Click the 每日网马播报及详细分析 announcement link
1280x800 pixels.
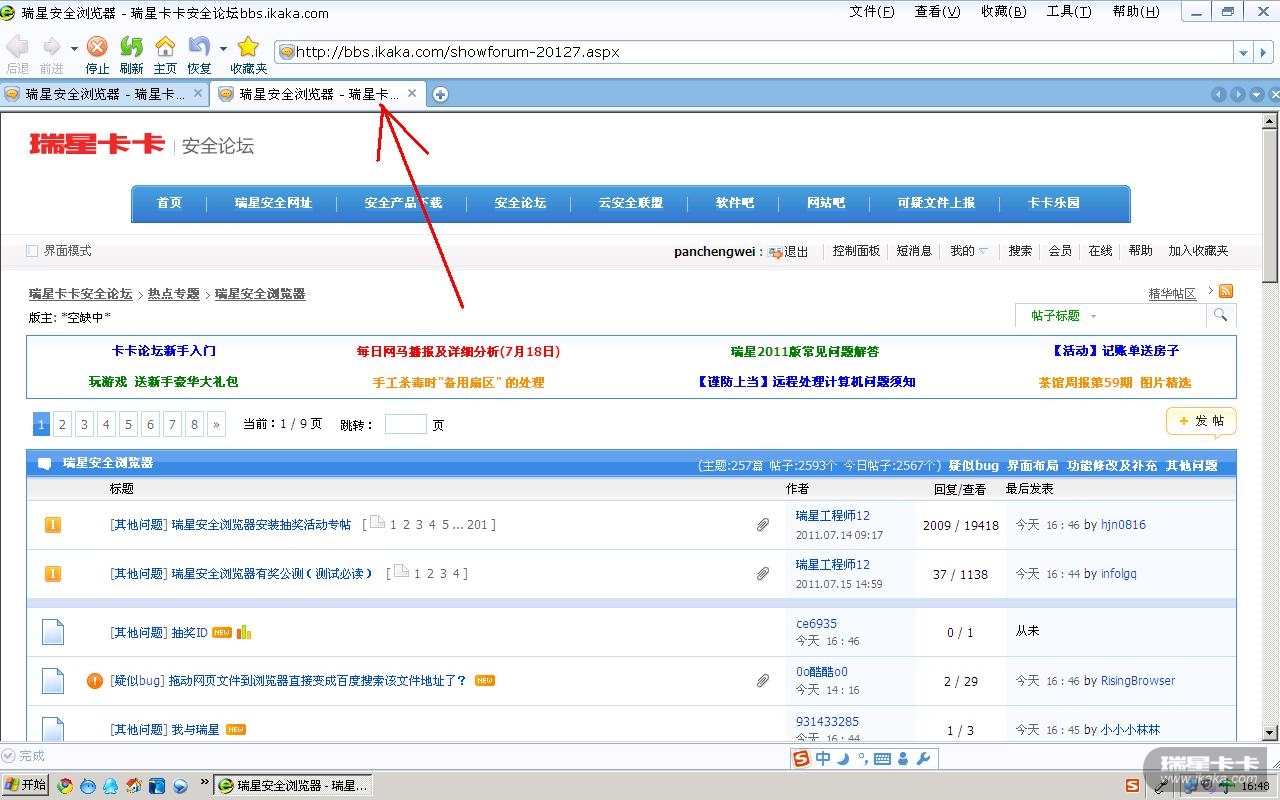[x=458, y=352]
